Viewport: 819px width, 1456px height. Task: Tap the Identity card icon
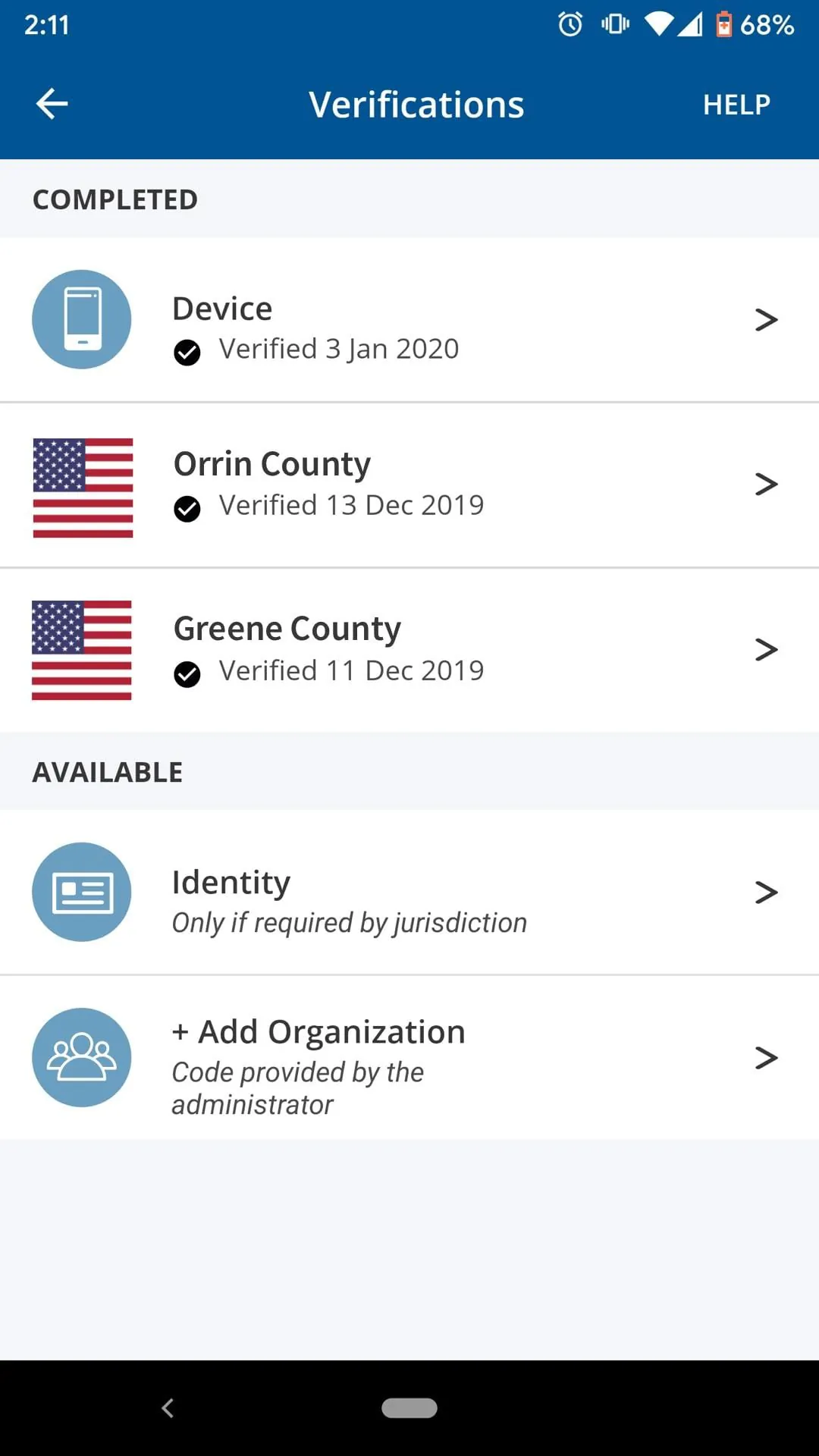82,892
